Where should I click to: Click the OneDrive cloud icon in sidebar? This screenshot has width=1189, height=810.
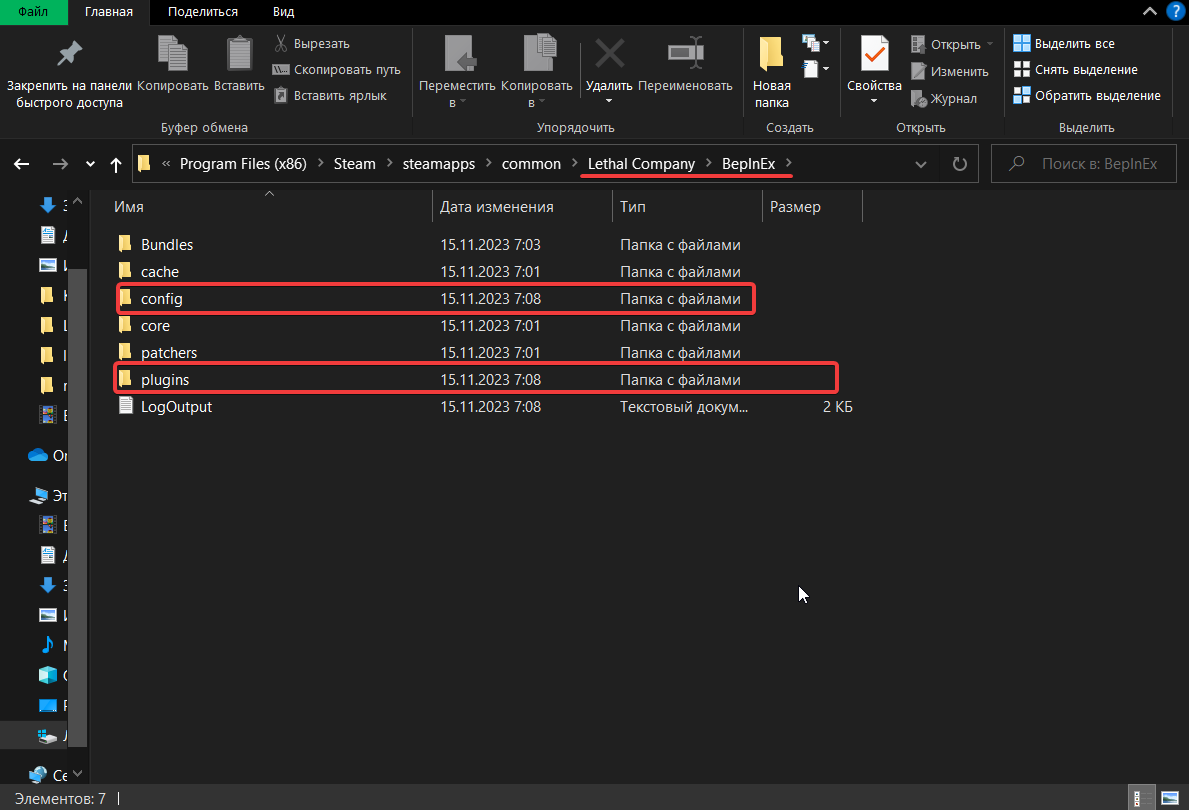[x=38, y=455]
